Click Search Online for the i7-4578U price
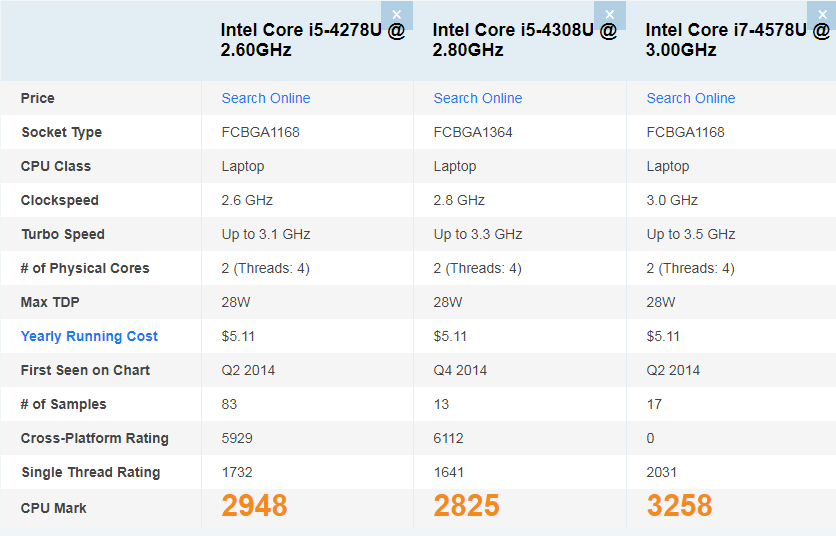836x536 pixels. tap(691, 98)
